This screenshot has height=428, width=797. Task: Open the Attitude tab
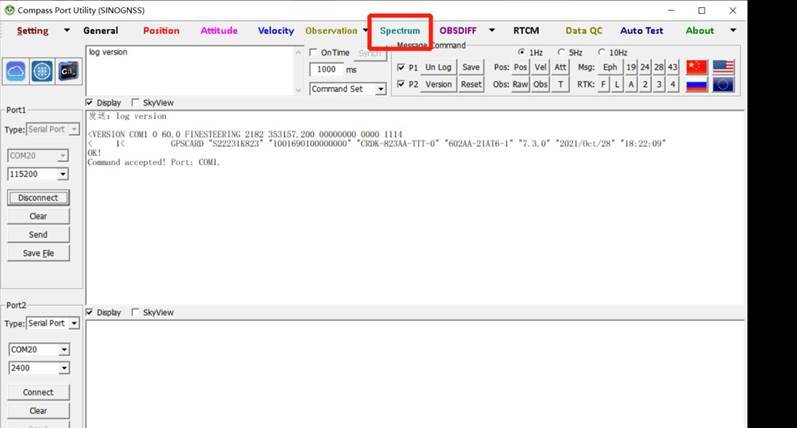[219, 30]
